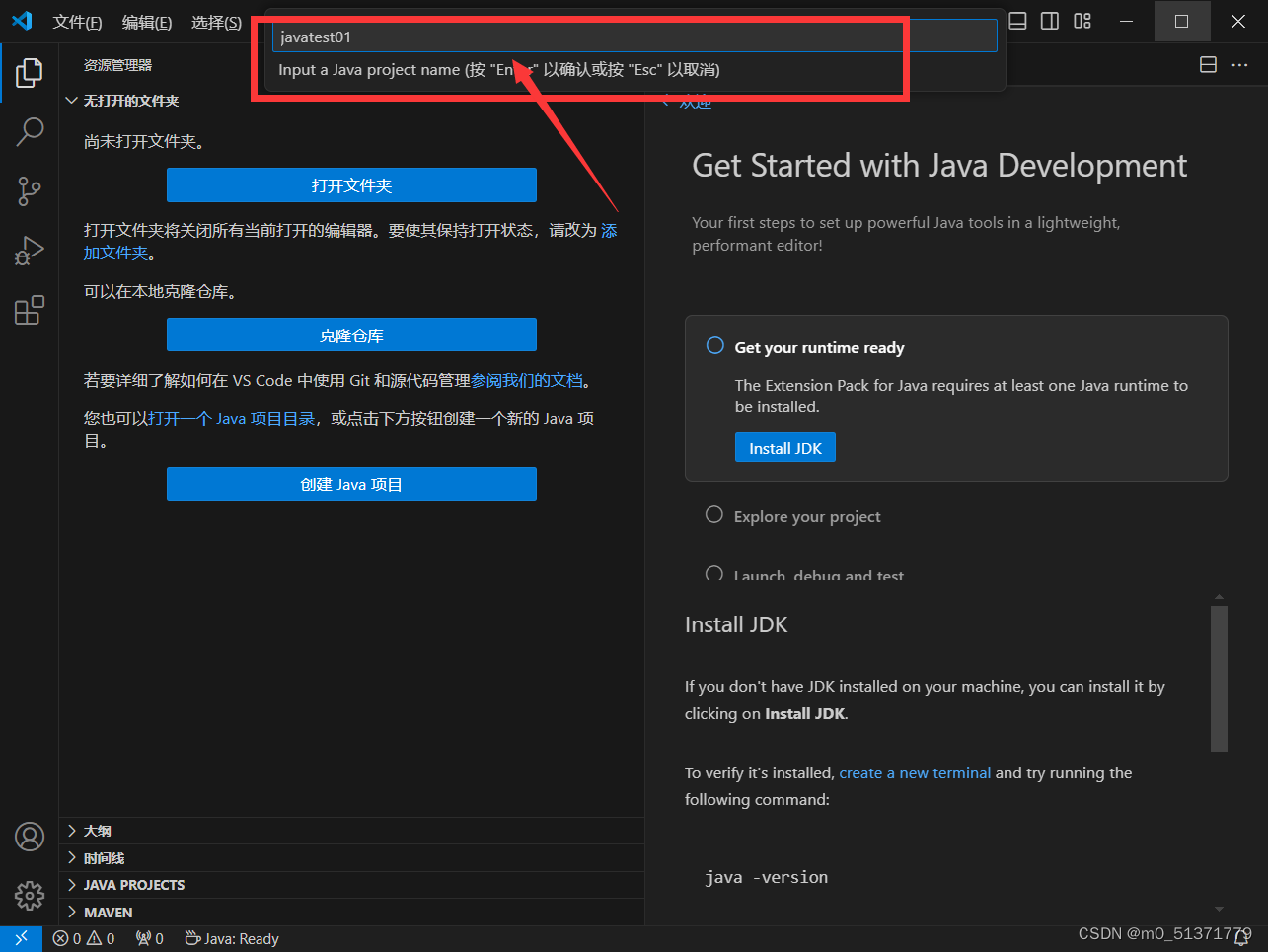
Task: Click the java -version command text
Action: (767, 877)
